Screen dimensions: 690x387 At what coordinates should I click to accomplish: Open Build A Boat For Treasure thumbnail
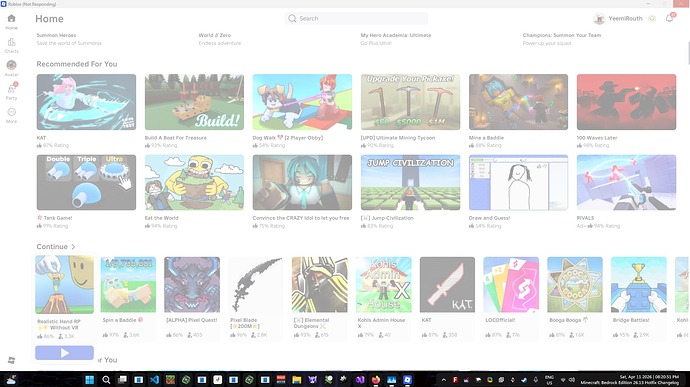click(194, 102)
